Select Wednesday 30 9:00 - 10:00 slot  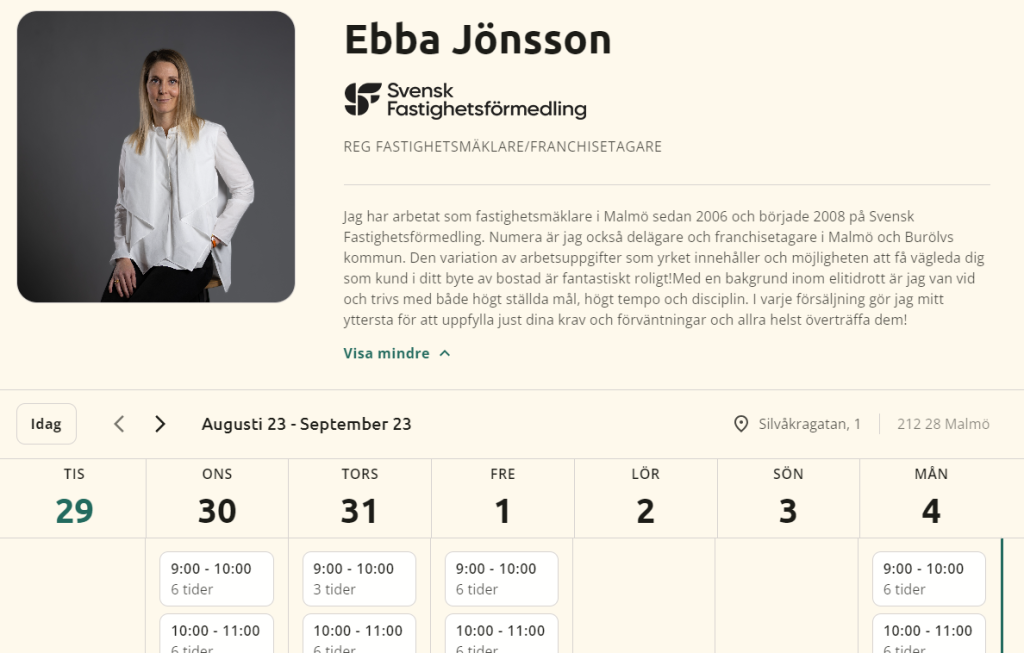[x=217, y=579]
